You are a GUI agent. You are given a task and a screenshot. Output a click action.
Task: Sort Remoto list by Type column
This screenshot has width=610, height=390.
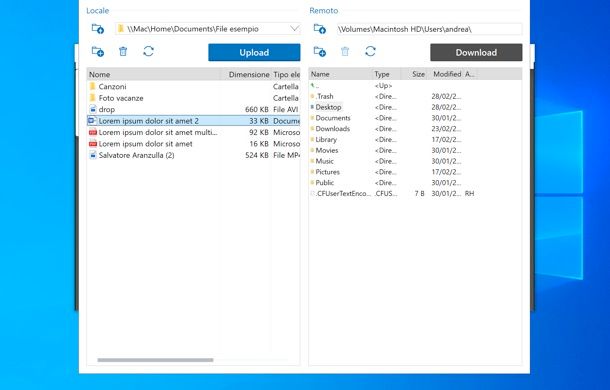(x=386, y=74)
